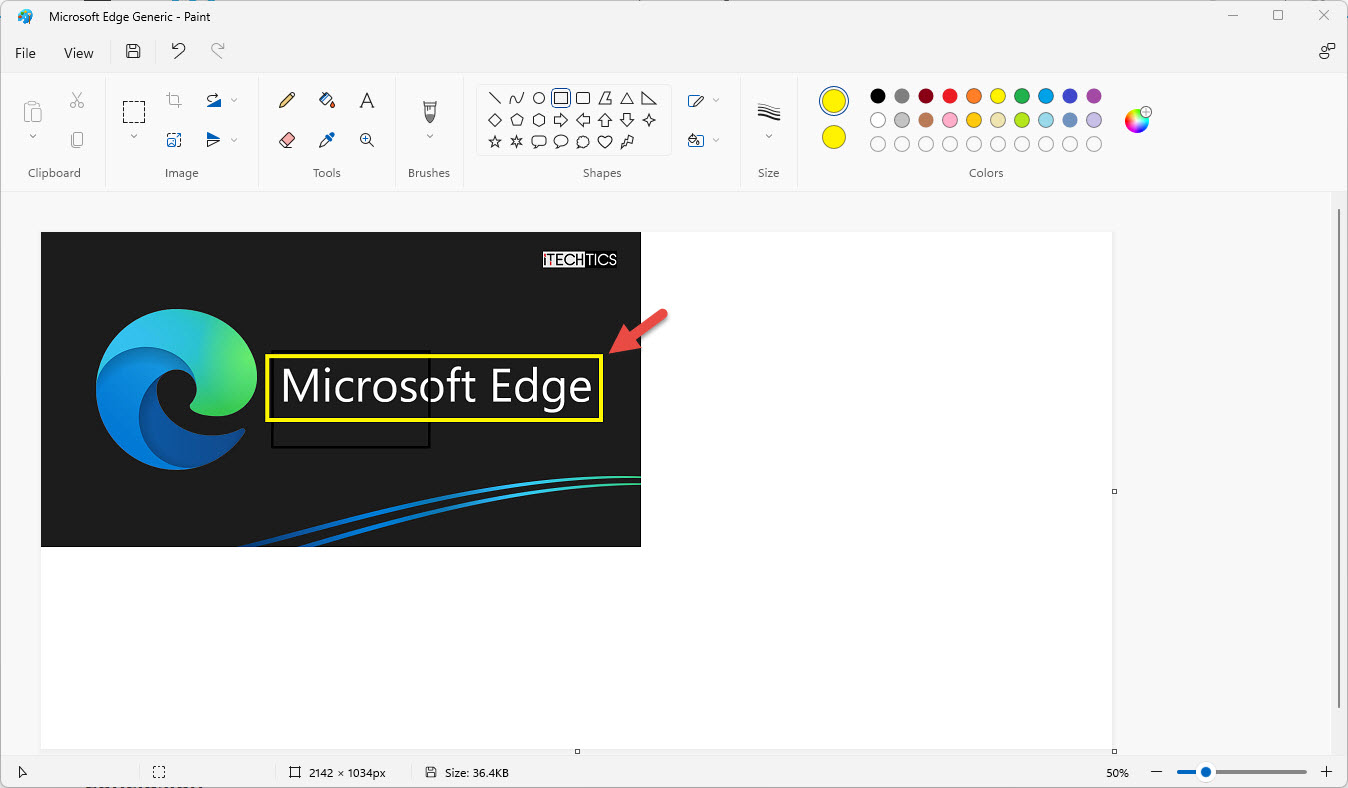Open the Edit colors wheel
Viewport: 1348px width, 788px height.
[x=1138, y=120]
